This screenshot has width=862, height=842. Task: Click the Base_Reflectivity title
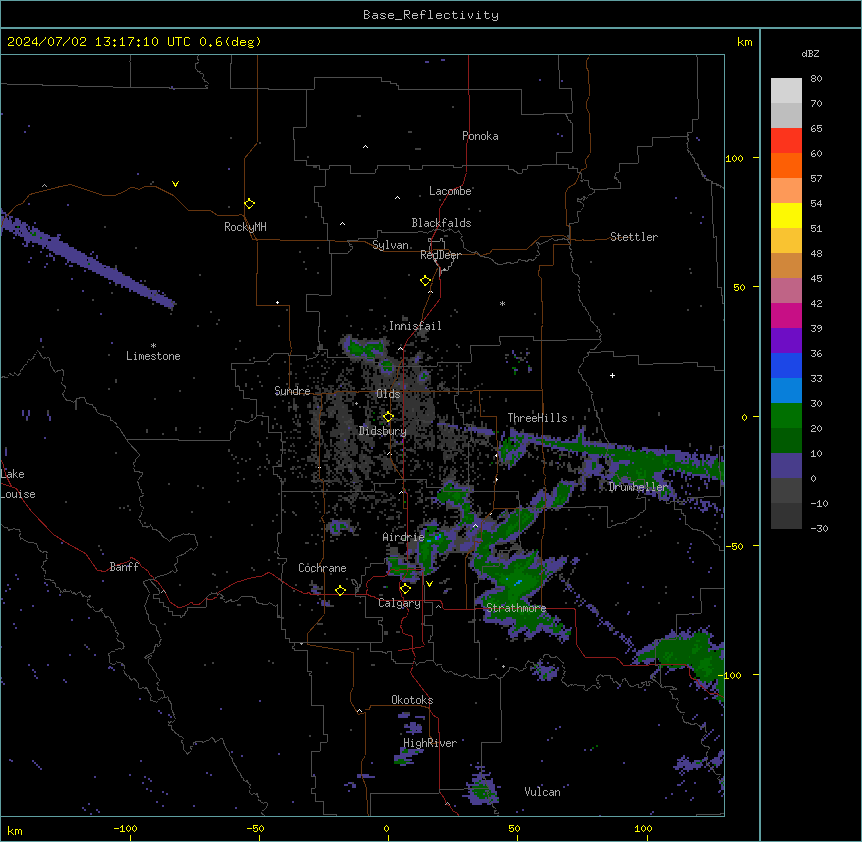[431, 15]
